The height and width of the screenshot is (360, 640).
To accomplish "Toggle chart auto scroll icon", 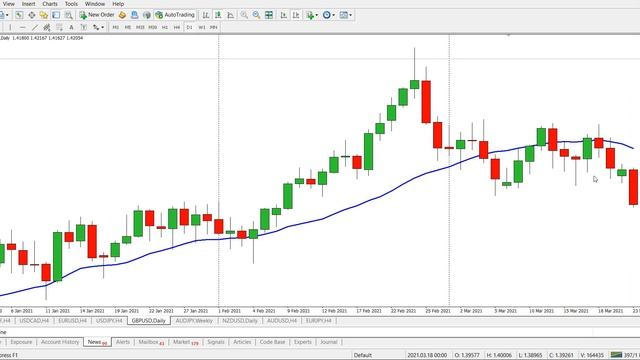I will click(284, 15).
